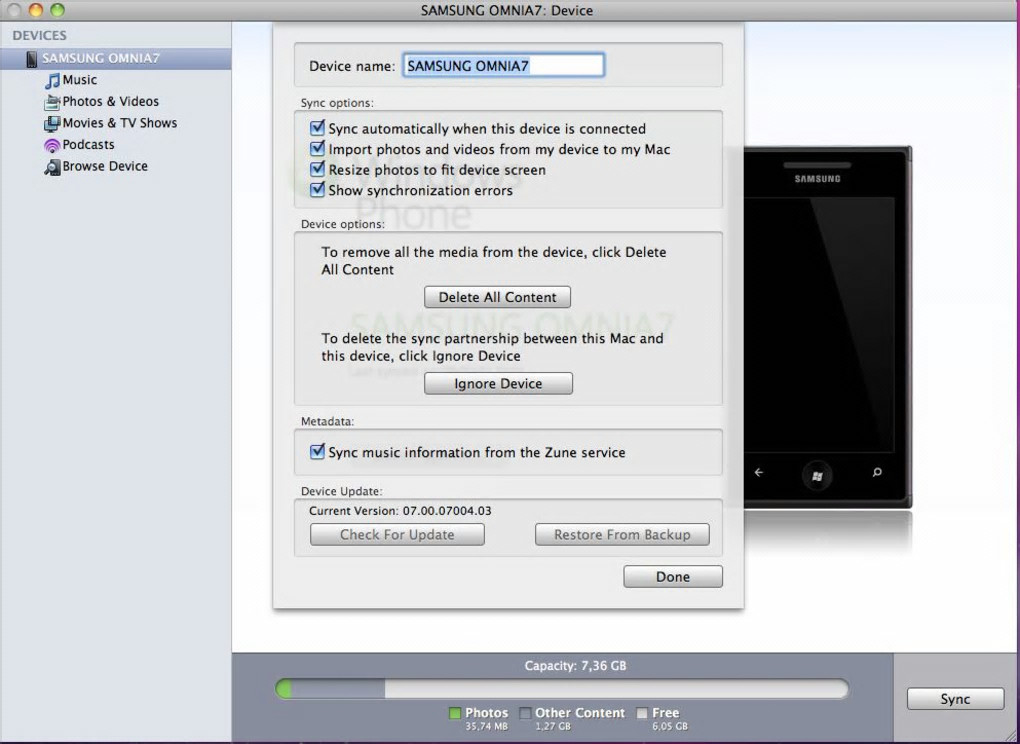Click the Photos & Videos camera icon

(52, 102)
